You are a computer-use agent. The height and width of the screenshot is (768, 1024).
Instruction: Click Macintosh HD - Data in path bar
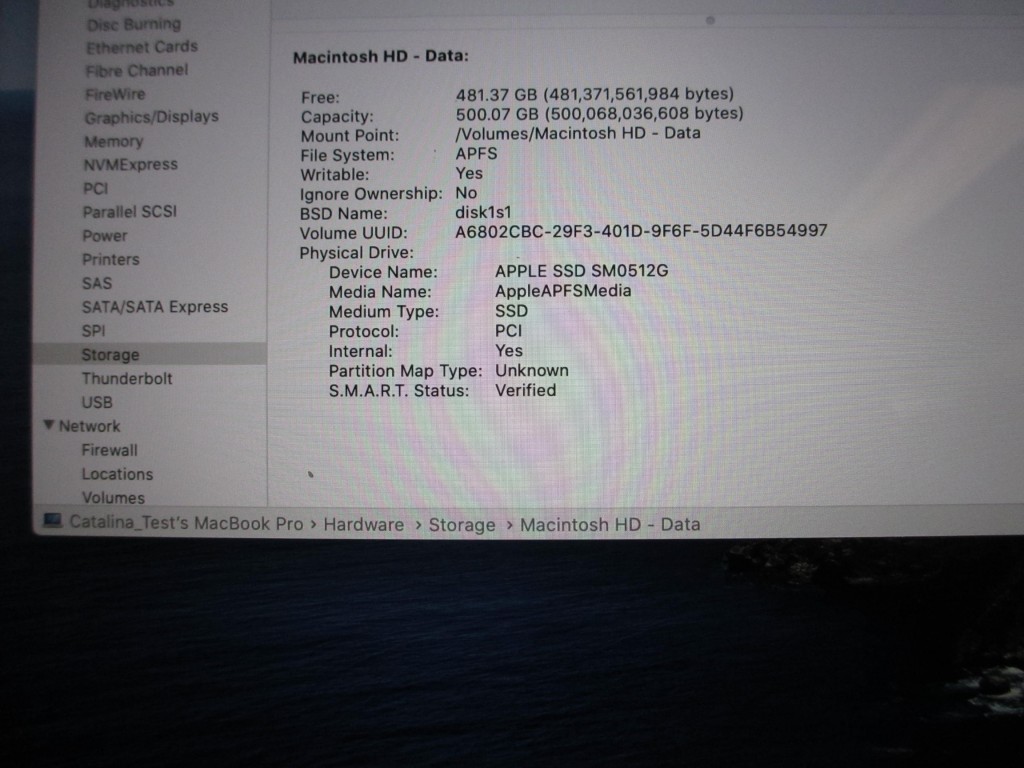[610, 524]
